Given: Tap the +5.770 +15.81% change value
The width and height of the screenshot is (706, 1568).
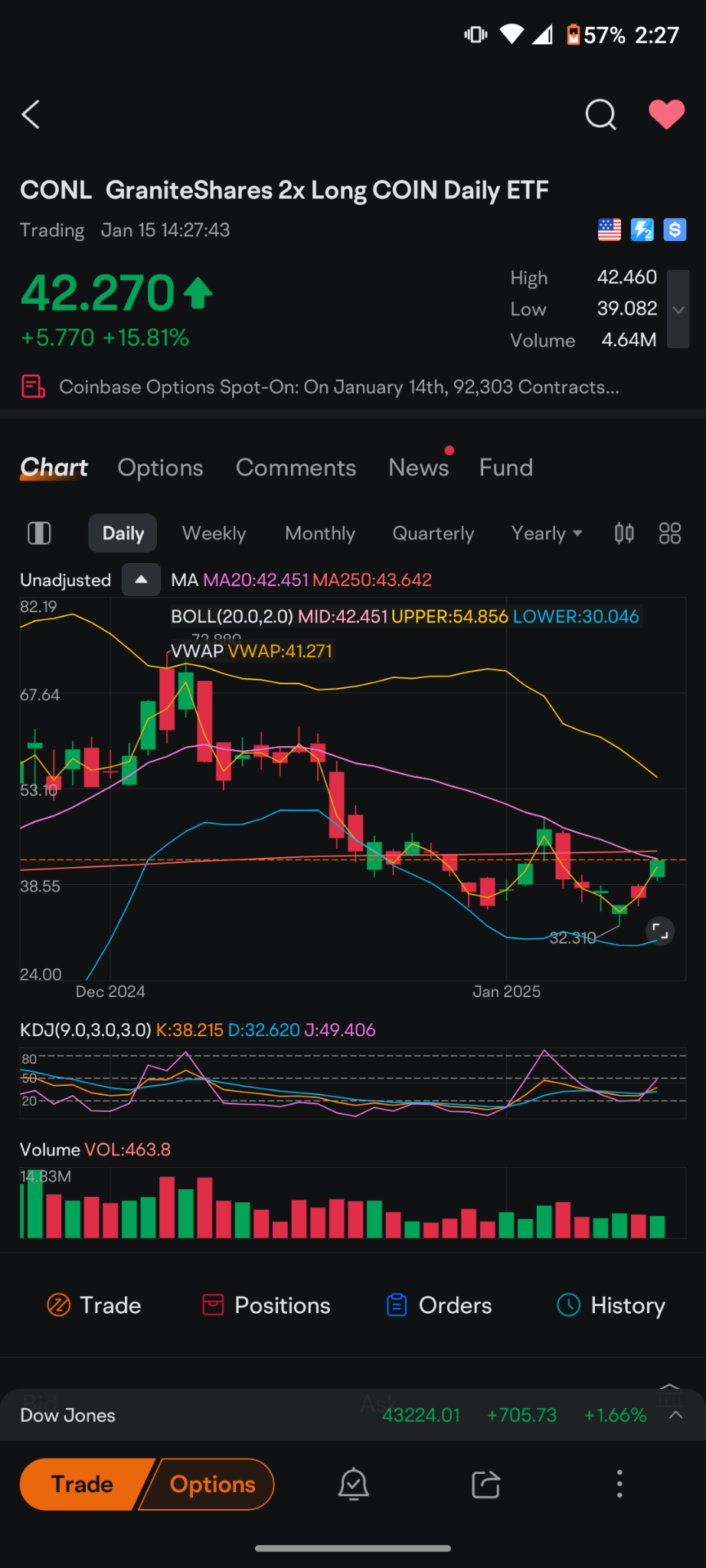Looking at the screenshot, I should tap(105, 337).
